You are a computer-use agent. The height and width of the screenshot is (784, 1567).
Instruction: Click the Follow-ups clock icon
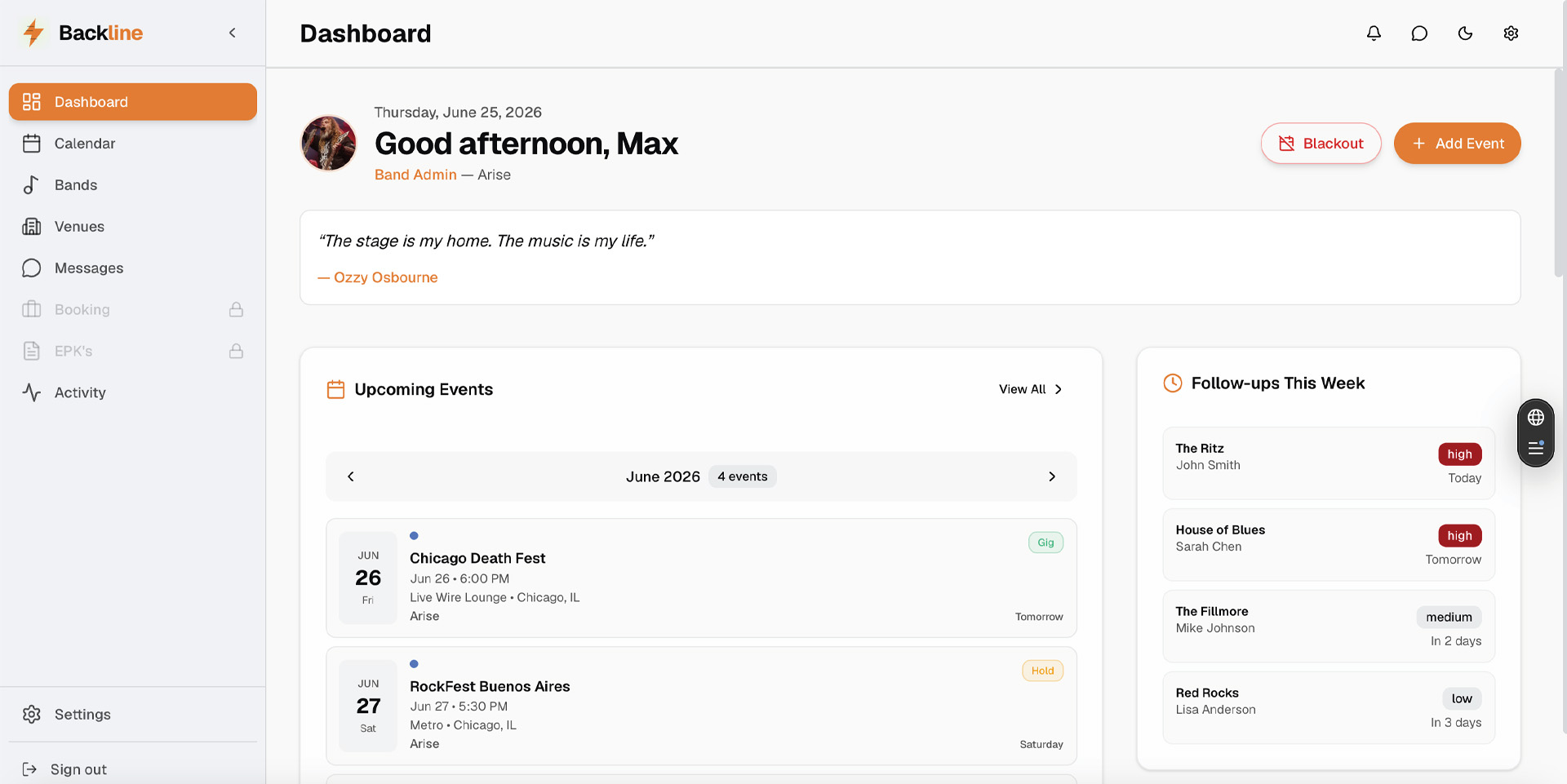coord(1173,383)
